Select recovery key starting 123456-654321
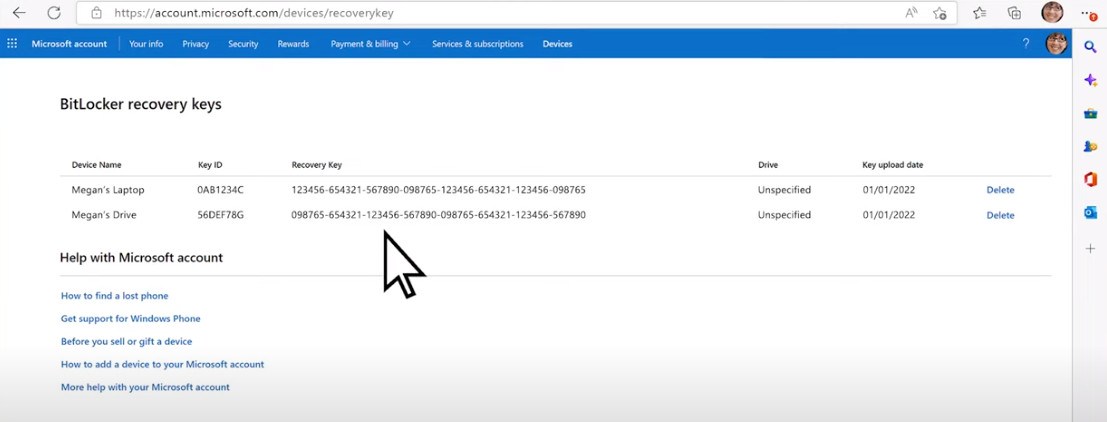 (x=438, y=190)
